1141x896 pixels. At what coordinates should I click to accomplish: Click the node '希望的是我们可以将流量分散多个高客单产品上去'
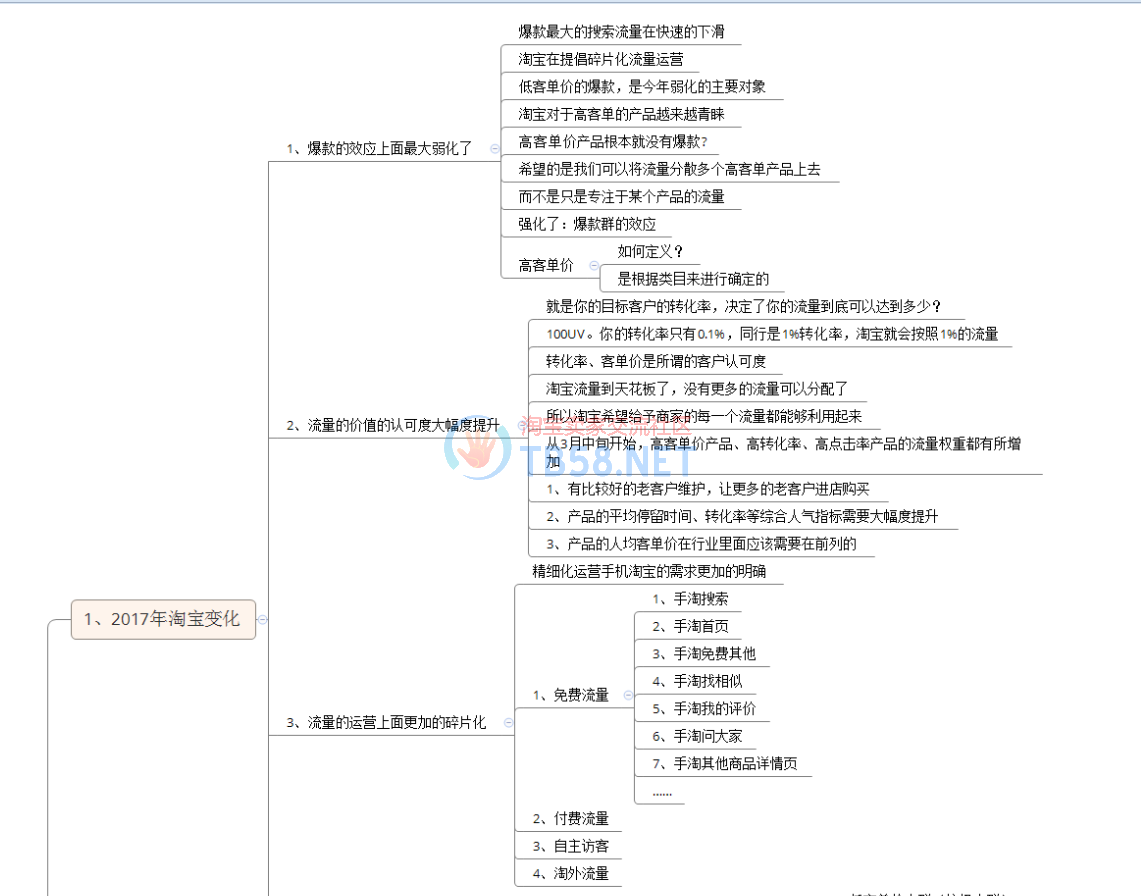pyautogui.click(x=669, y=169)
